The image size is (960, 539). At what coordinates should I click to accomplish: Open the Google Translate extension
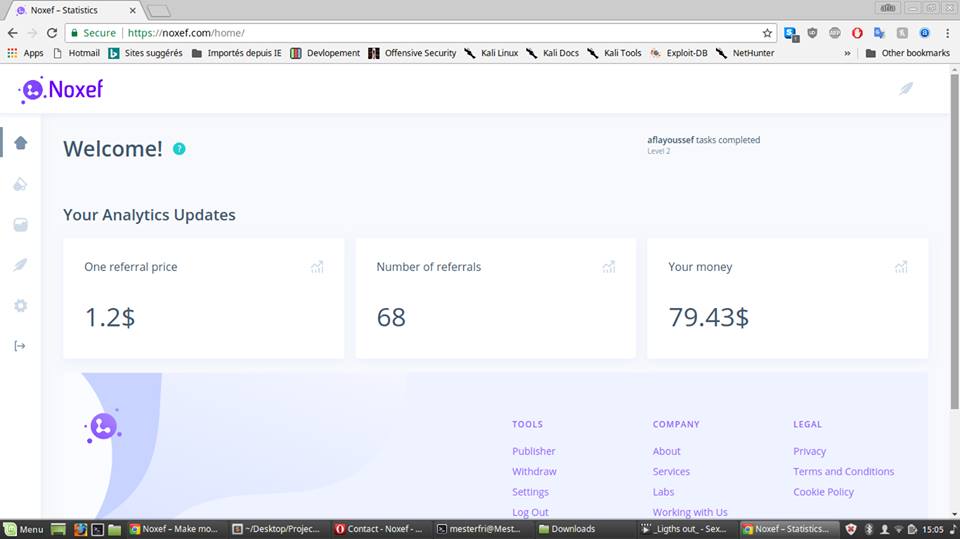879,33
